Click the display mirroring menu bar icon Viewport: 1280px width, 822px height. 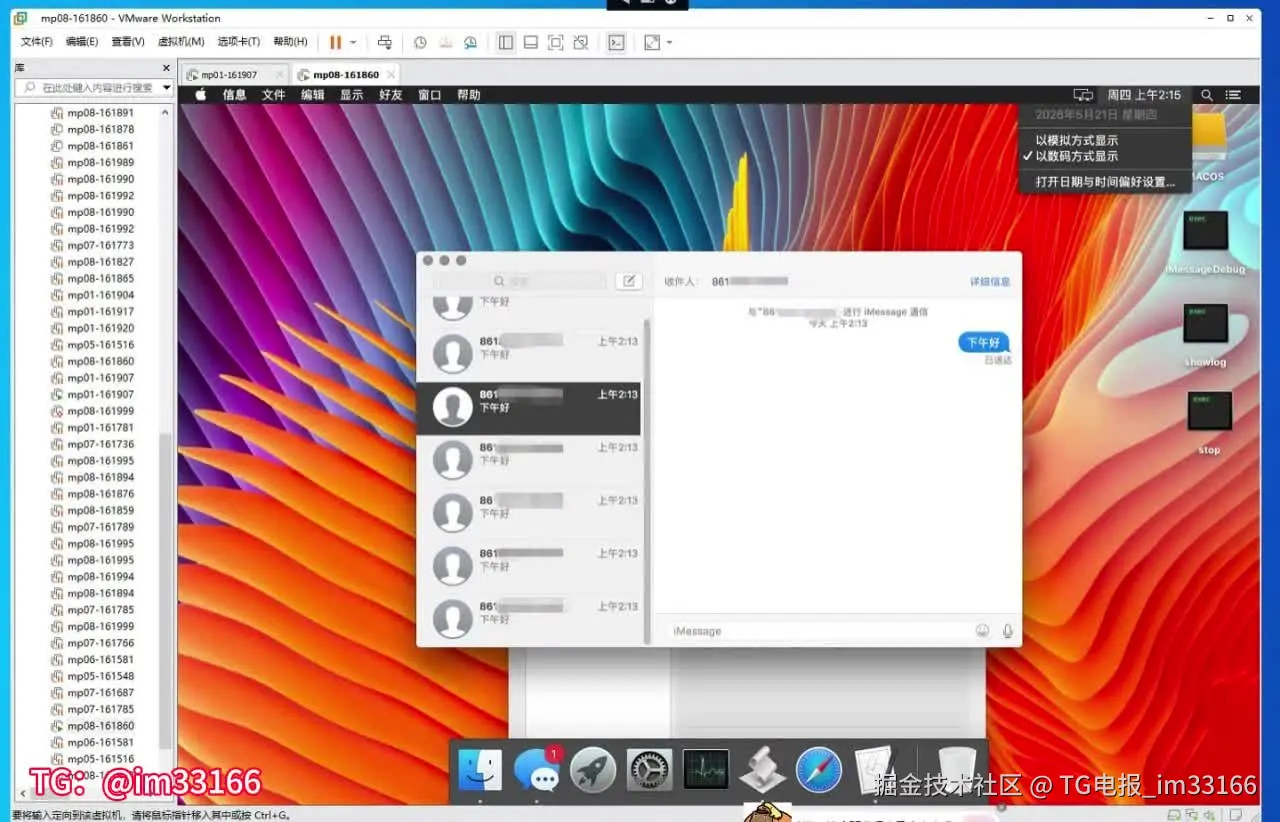pos(1083,95)
